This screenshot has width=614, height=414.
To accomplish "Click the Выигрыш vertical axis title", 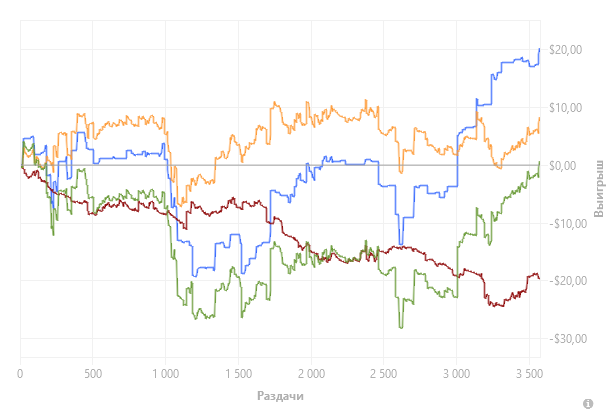I will (x=598, y=188).
